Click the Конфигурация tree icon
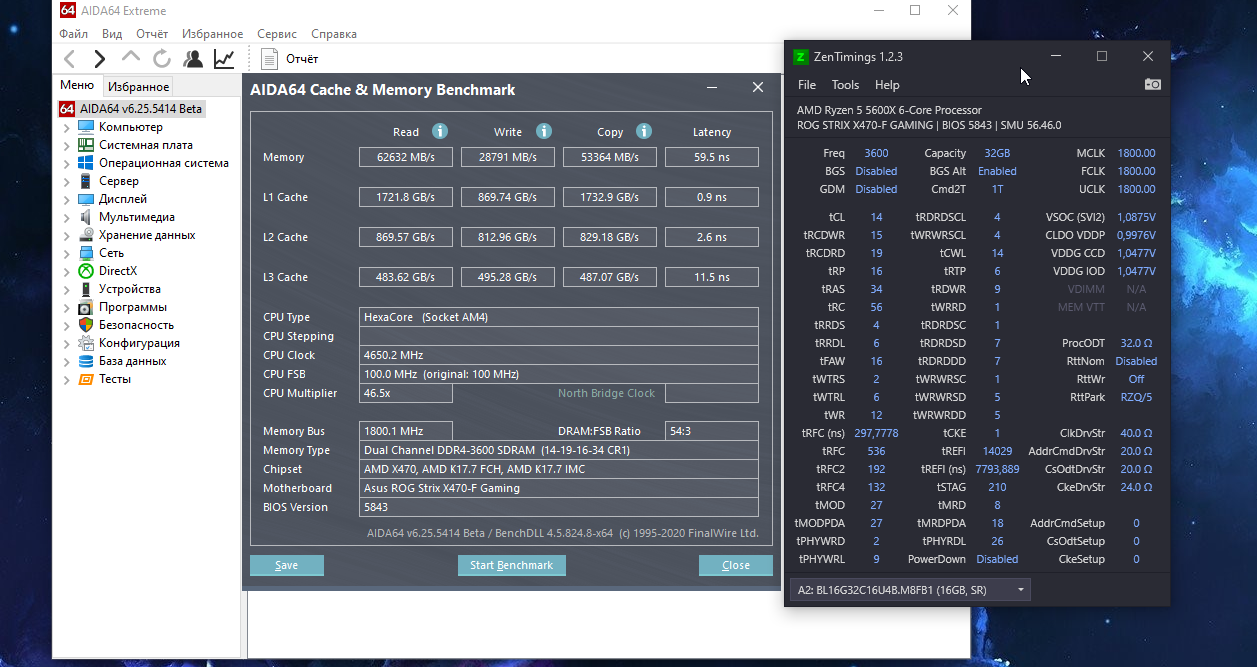 coord(86,343)
